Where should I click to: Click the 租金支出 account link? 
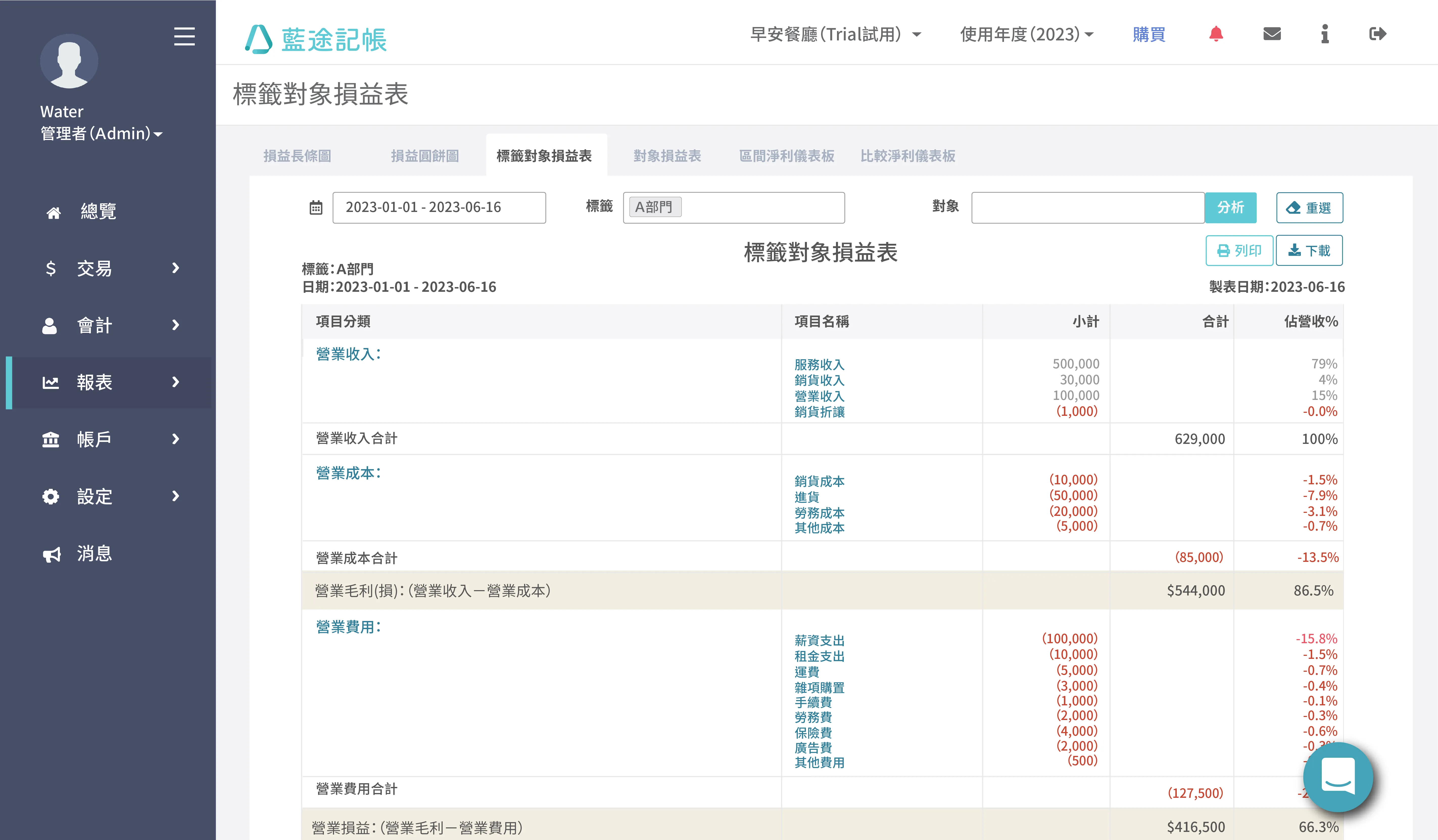[820, 656]
